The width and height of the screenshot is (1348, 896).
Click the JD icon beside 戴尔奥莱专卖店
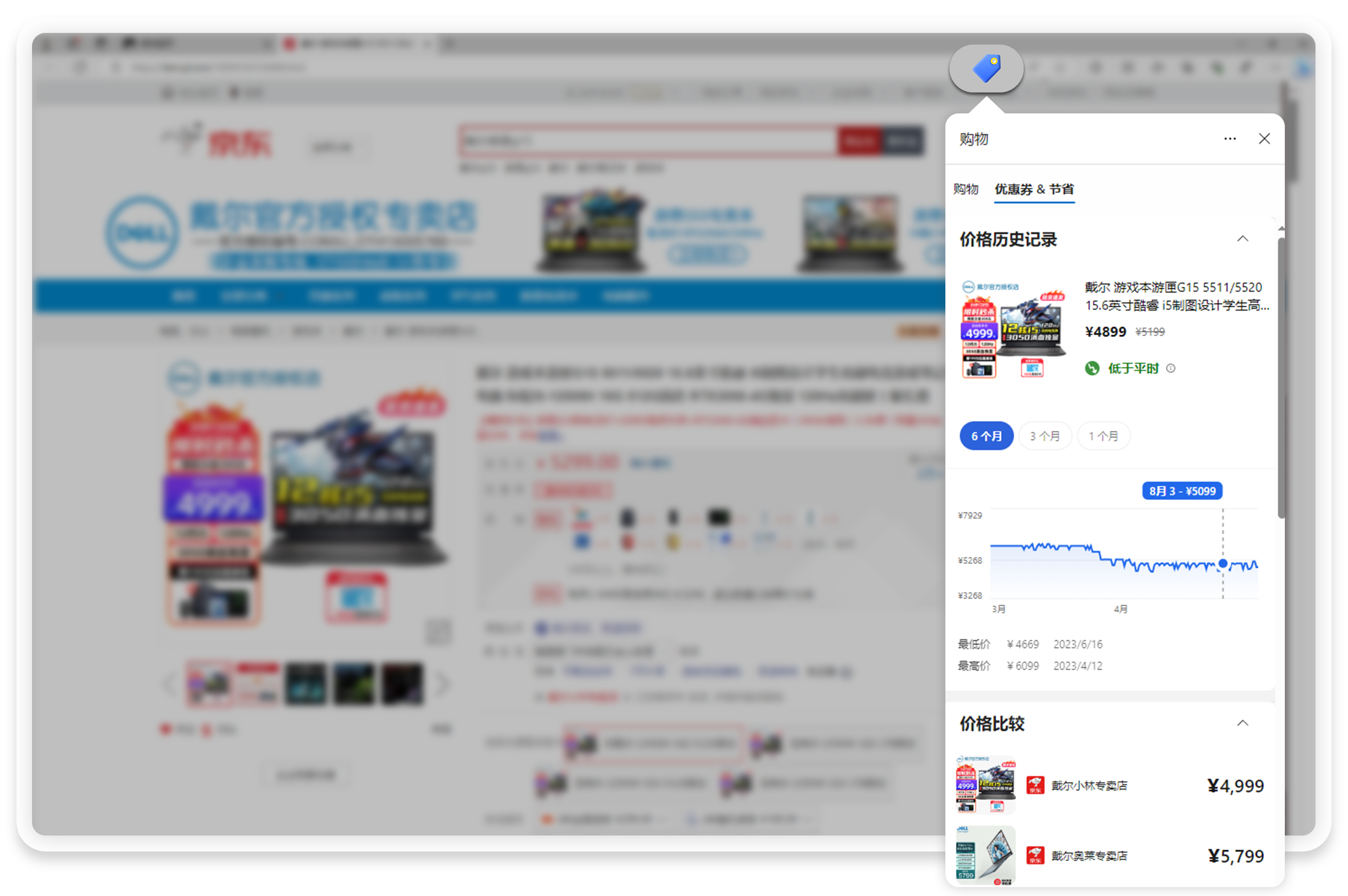(1035, 856)
